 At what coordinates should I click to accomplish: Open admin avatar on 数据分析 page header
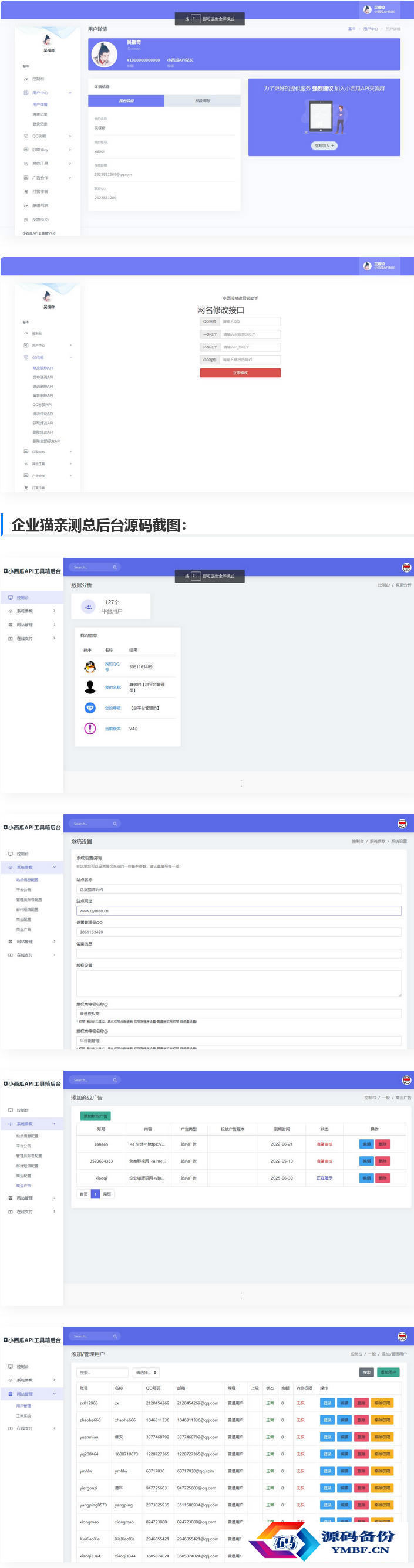point(406,567)
